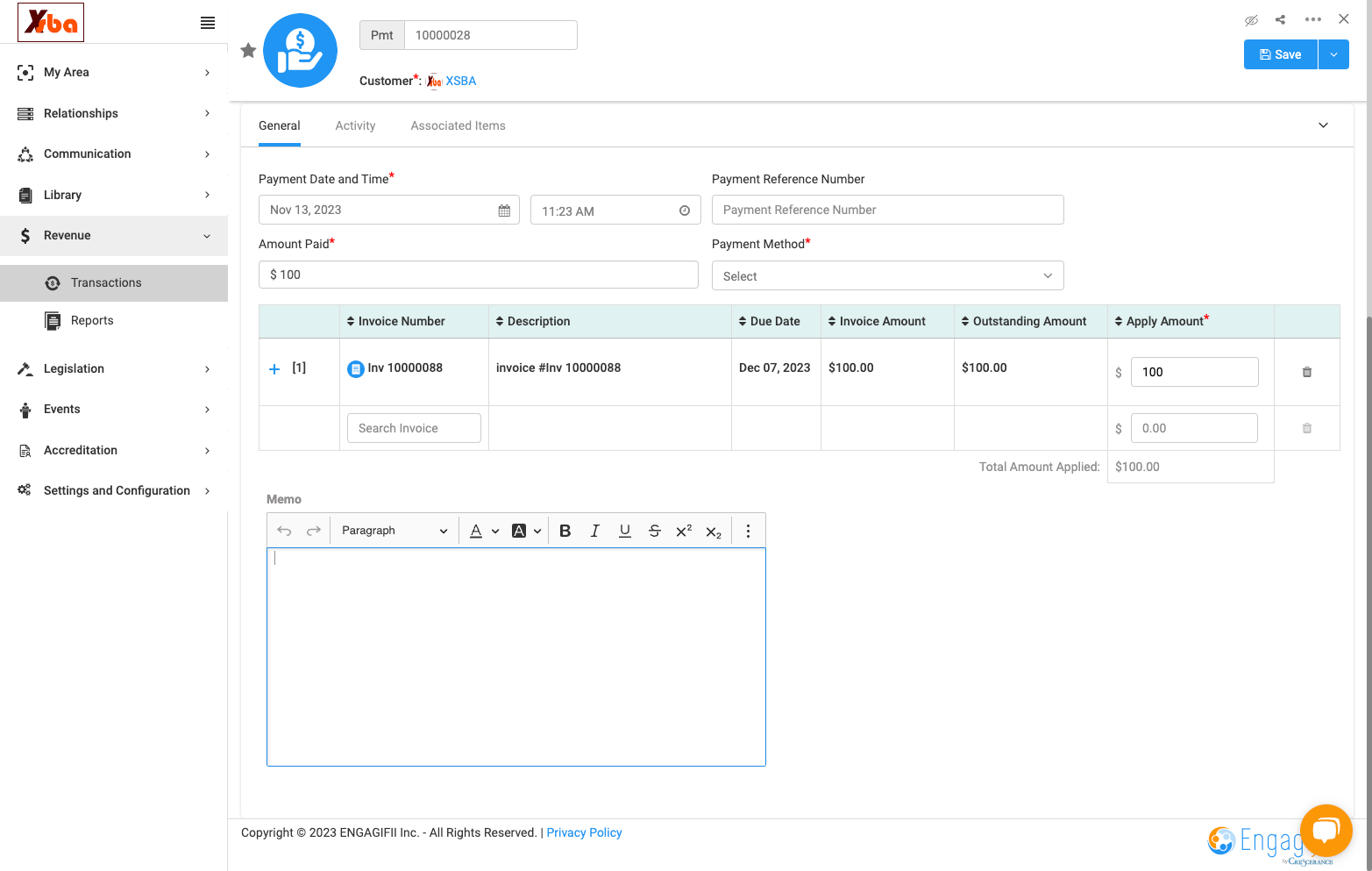Expand the Save button dropdown arrow

pos(1333,54)
